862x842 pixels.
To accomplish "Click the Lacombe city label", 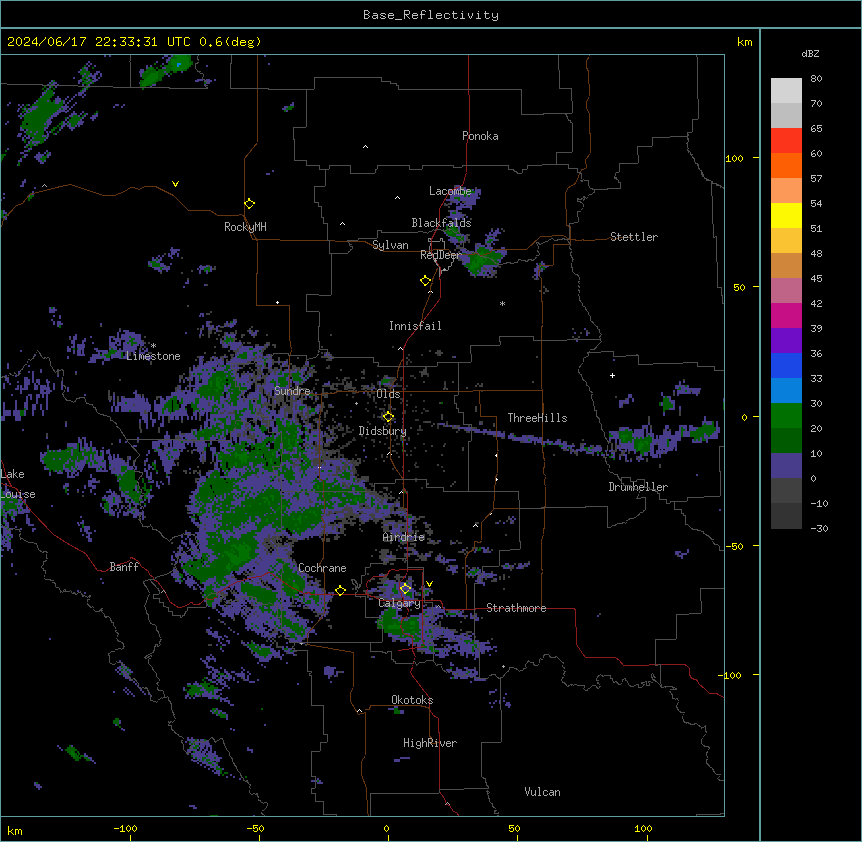I will click(450, 191).
